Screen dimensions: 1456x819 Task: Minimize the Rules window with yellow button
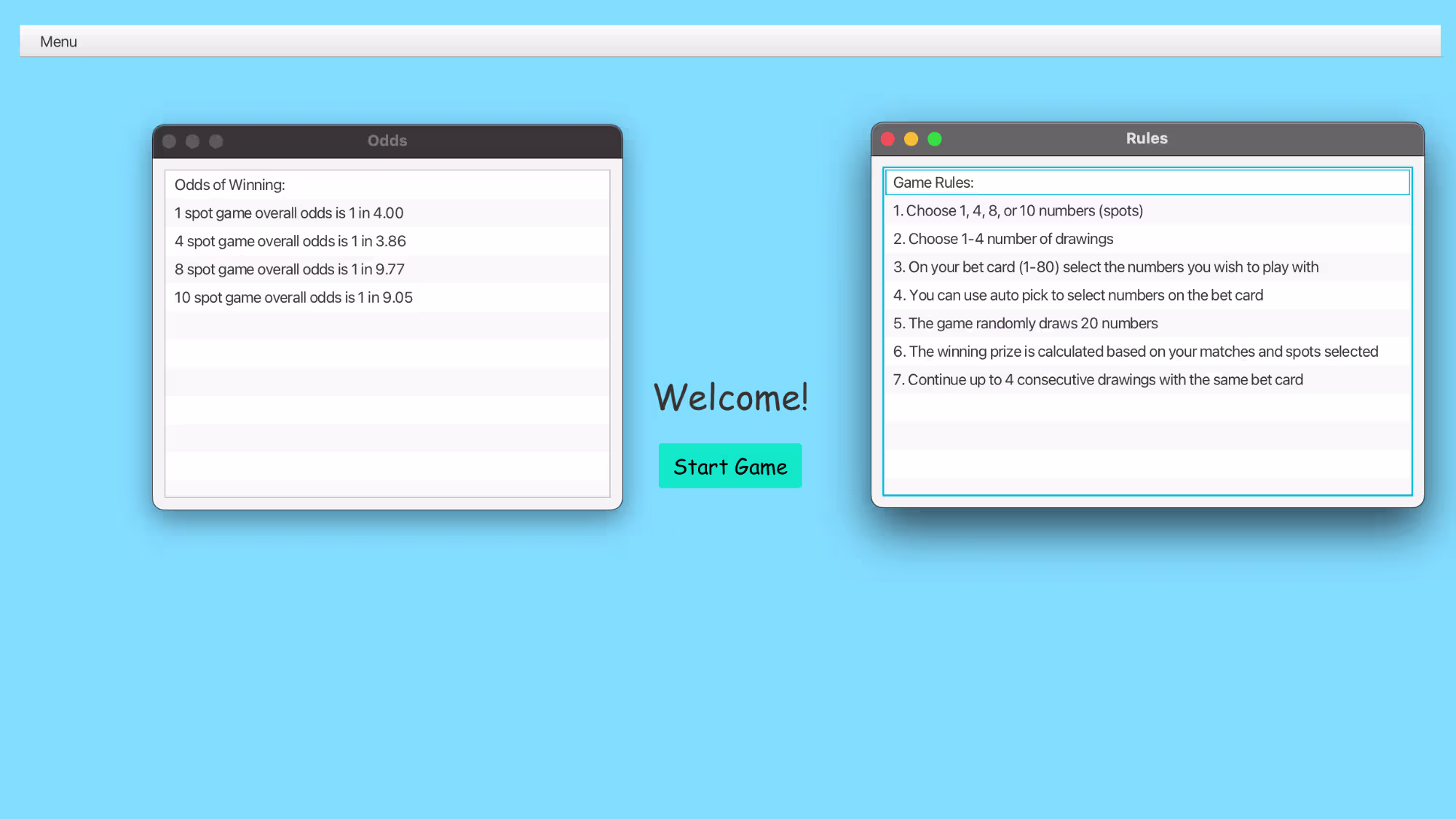911,139
